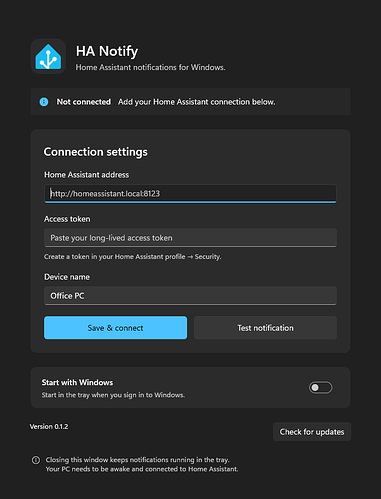Viewport: 381px width, 499px height.
Task: Click the outlined info icon near closing note
Action: [x=36, y=460]
